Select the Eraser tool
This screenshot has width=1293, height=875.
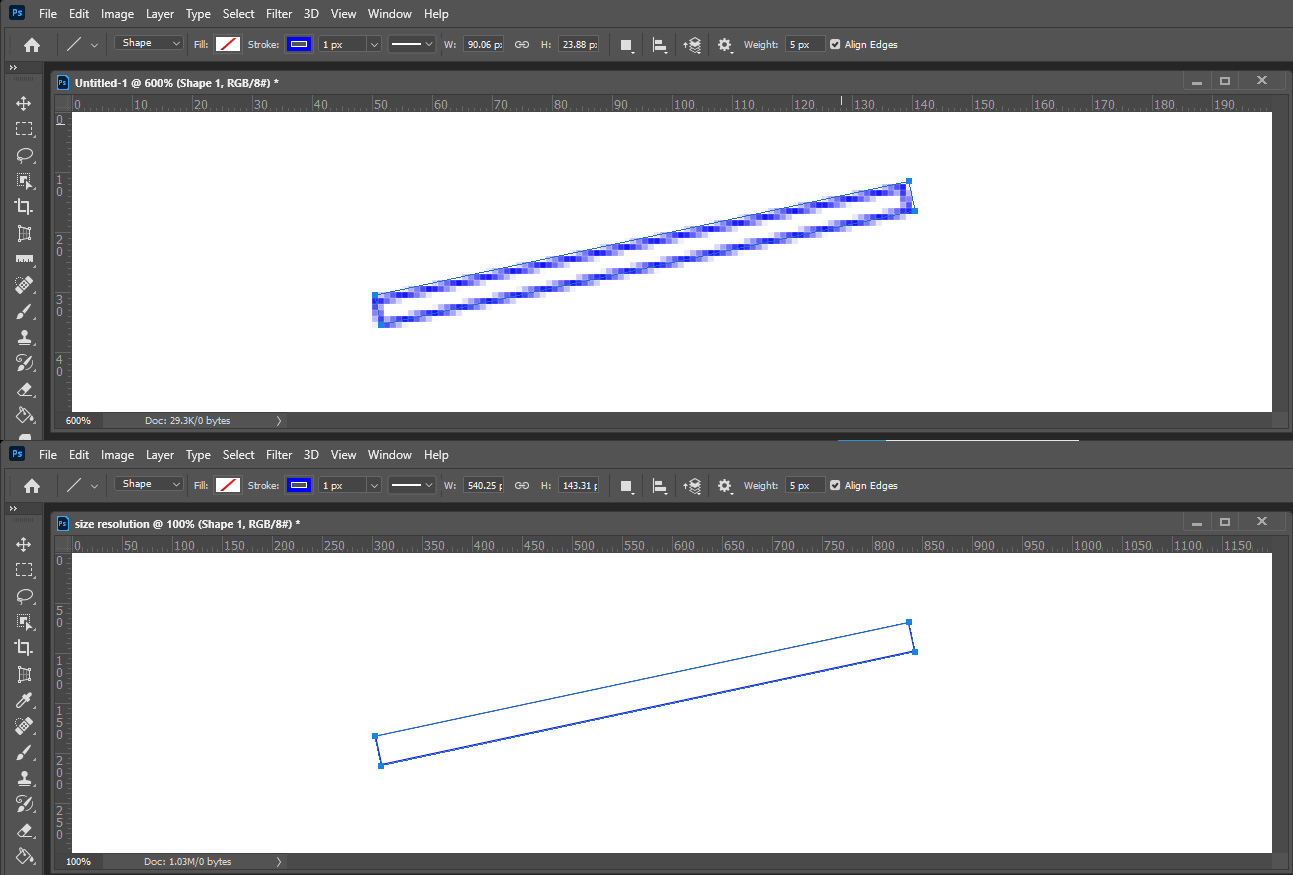point(26,389)
